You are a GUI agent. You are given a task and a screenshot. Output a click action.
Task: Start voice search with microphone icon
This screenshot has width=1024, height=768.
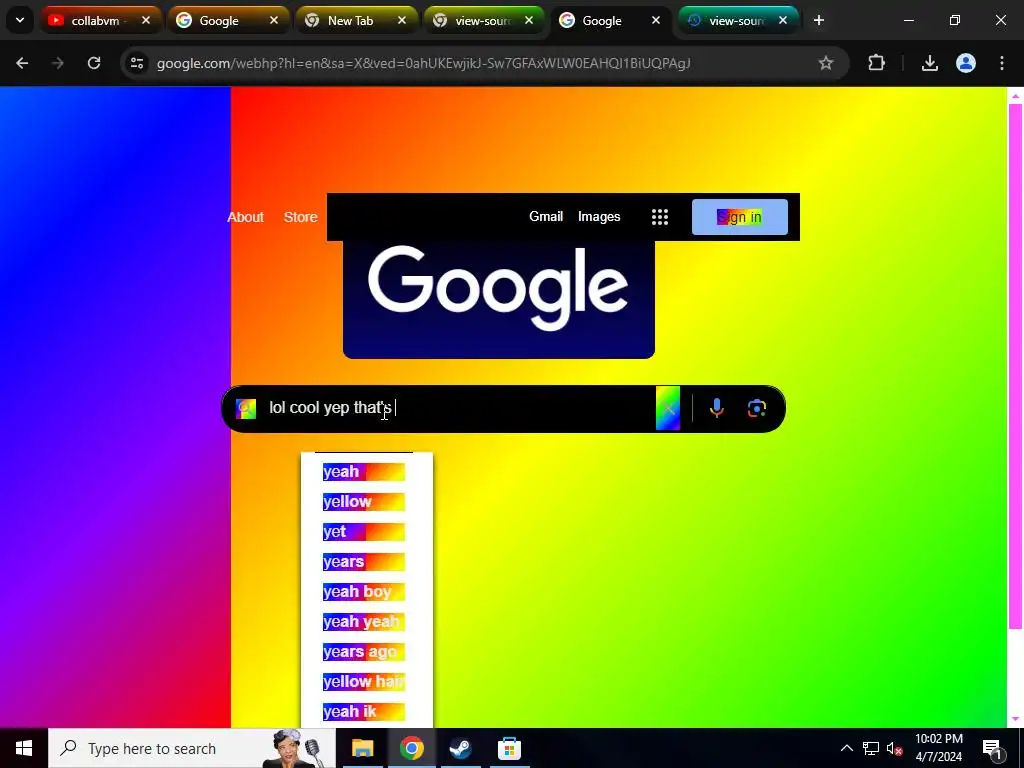pos(716,408)
